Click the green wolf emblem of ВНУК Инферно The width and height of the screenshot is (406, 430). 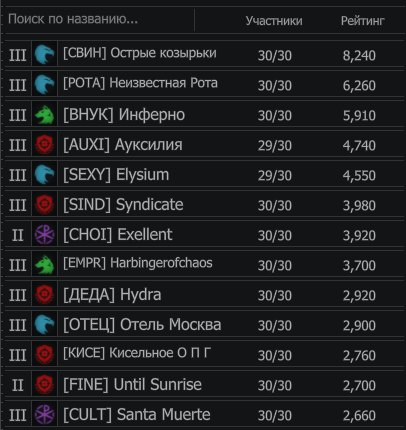point(45,114)
